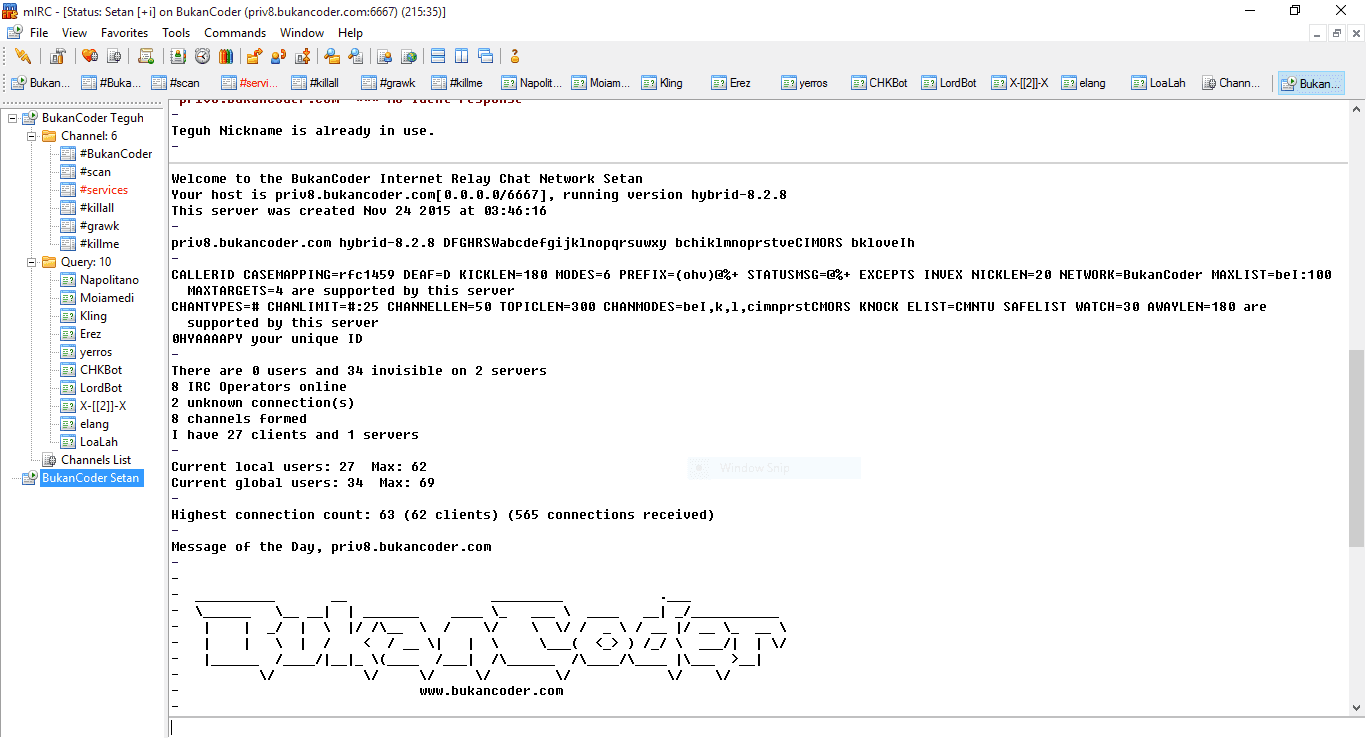
Task: Collapse the Query: 10 folder in the tree
Action: [31, 262]
